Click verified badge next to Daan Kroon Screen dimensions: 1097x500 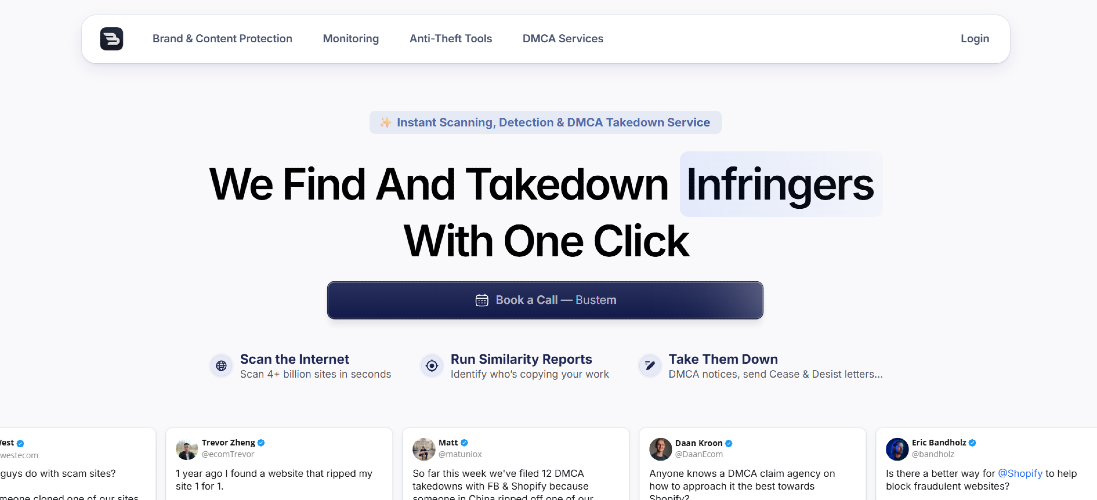coord(728,443)
